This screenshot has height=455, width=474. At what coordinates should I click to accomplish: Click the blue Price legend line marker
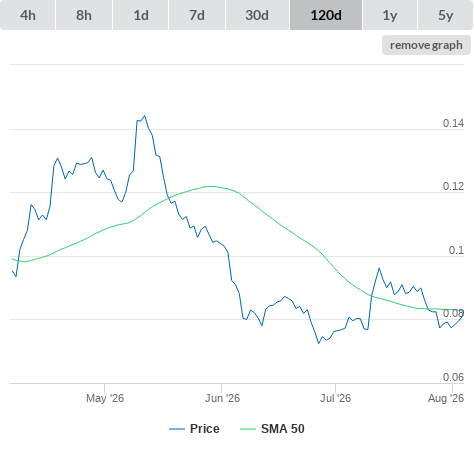pos(177,429)
